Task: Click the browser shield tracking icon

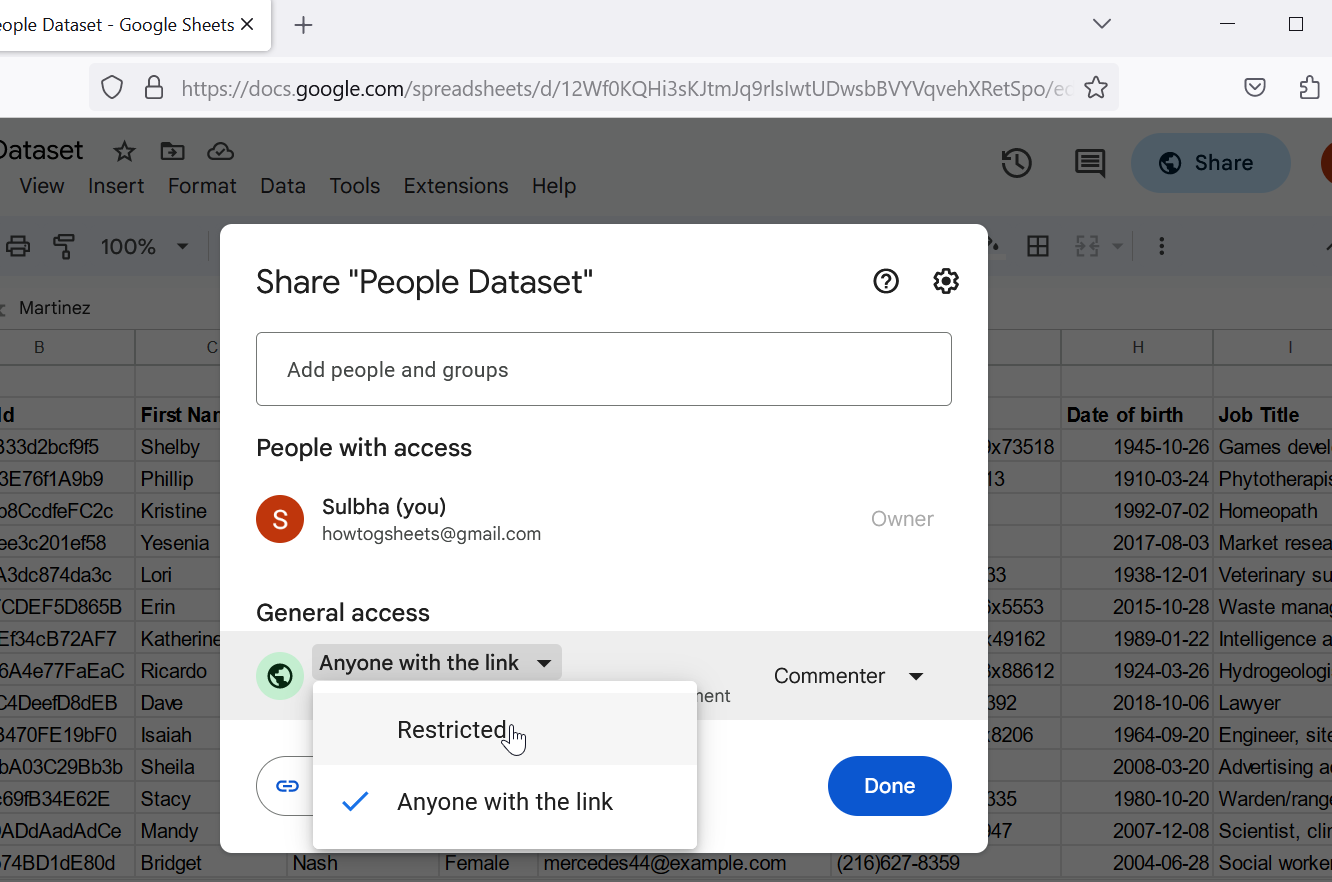Action: click(112, 88)
